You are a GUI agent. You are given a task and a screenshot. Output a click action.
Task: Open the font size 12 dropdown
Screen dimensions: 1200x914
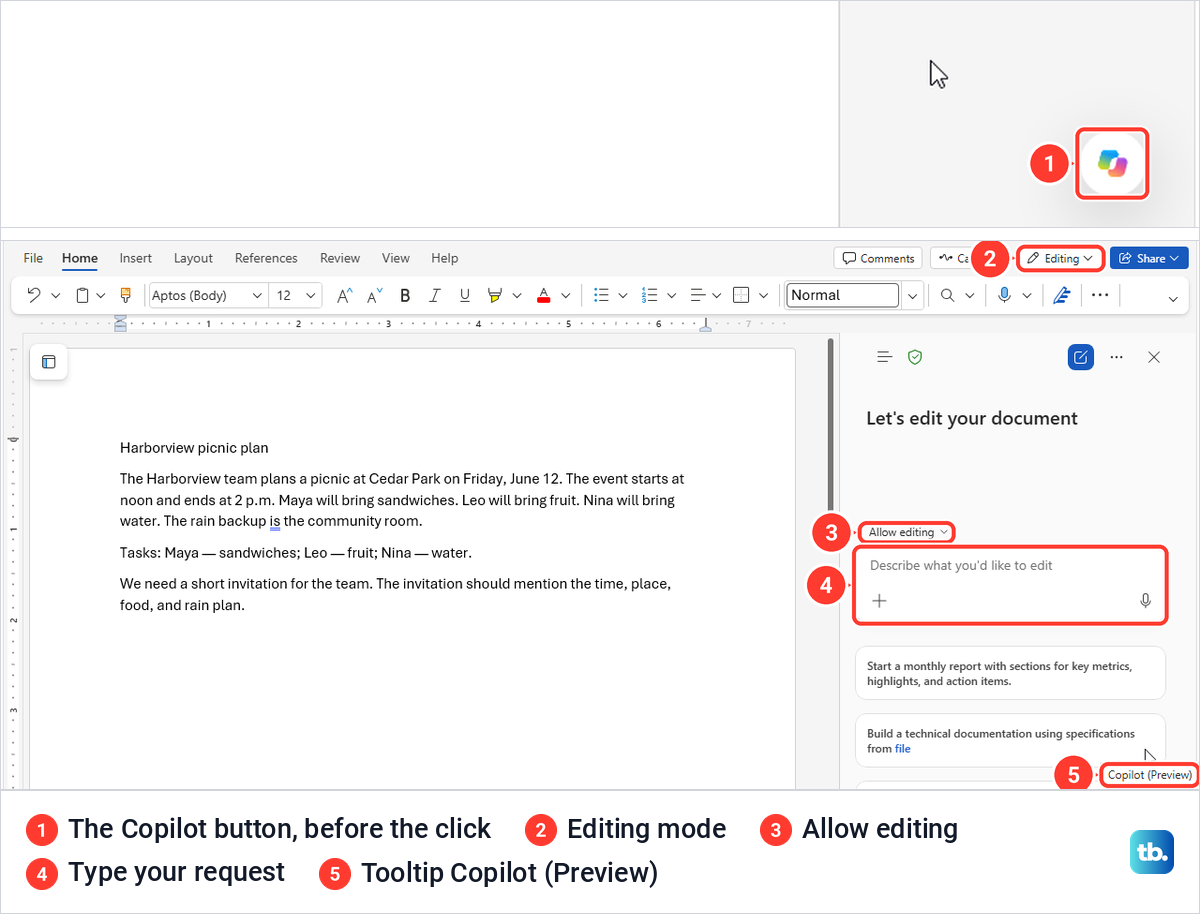click(310, 295)
